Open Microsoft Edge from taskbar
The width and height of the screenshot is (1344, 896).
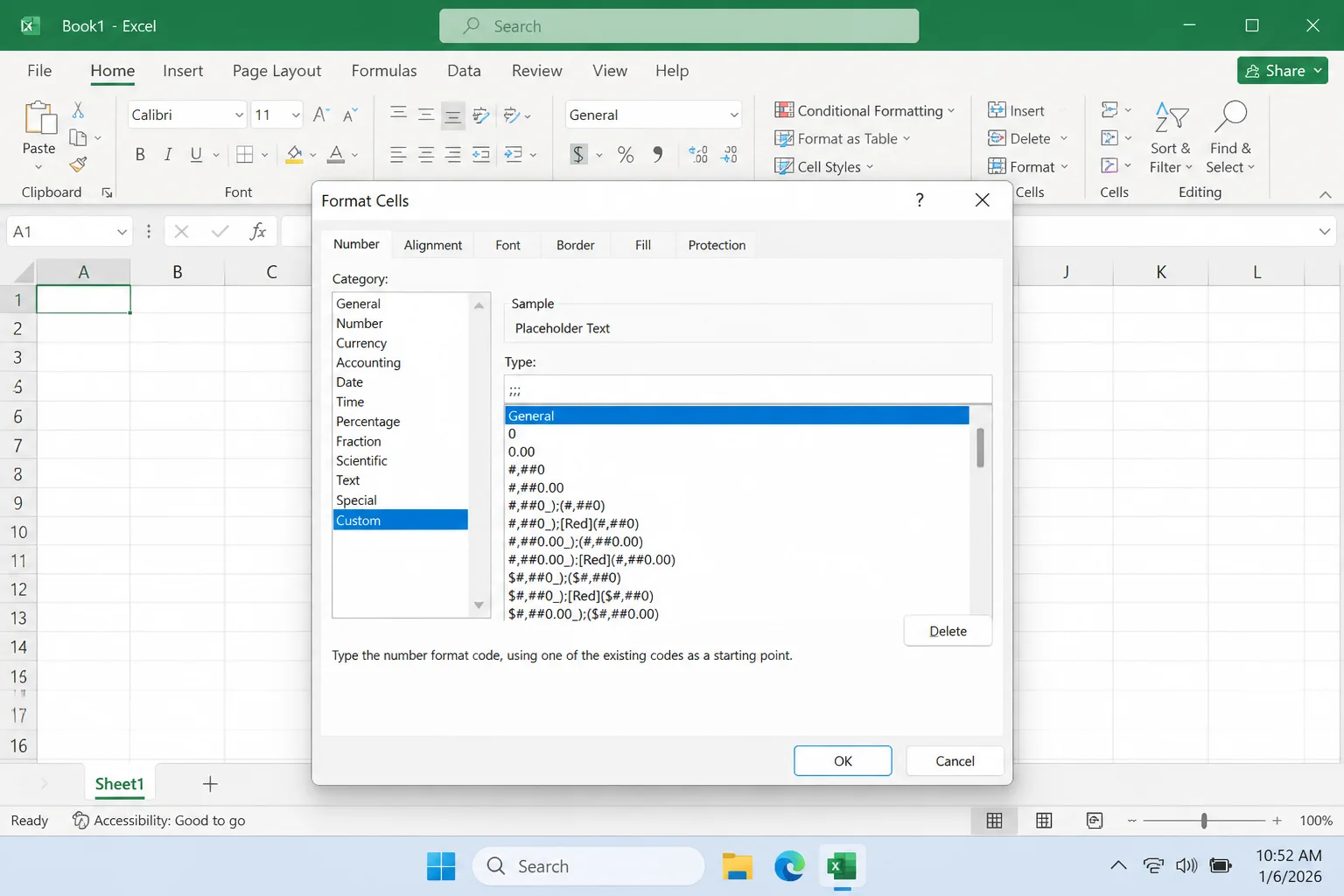click(x=789, y=866)
